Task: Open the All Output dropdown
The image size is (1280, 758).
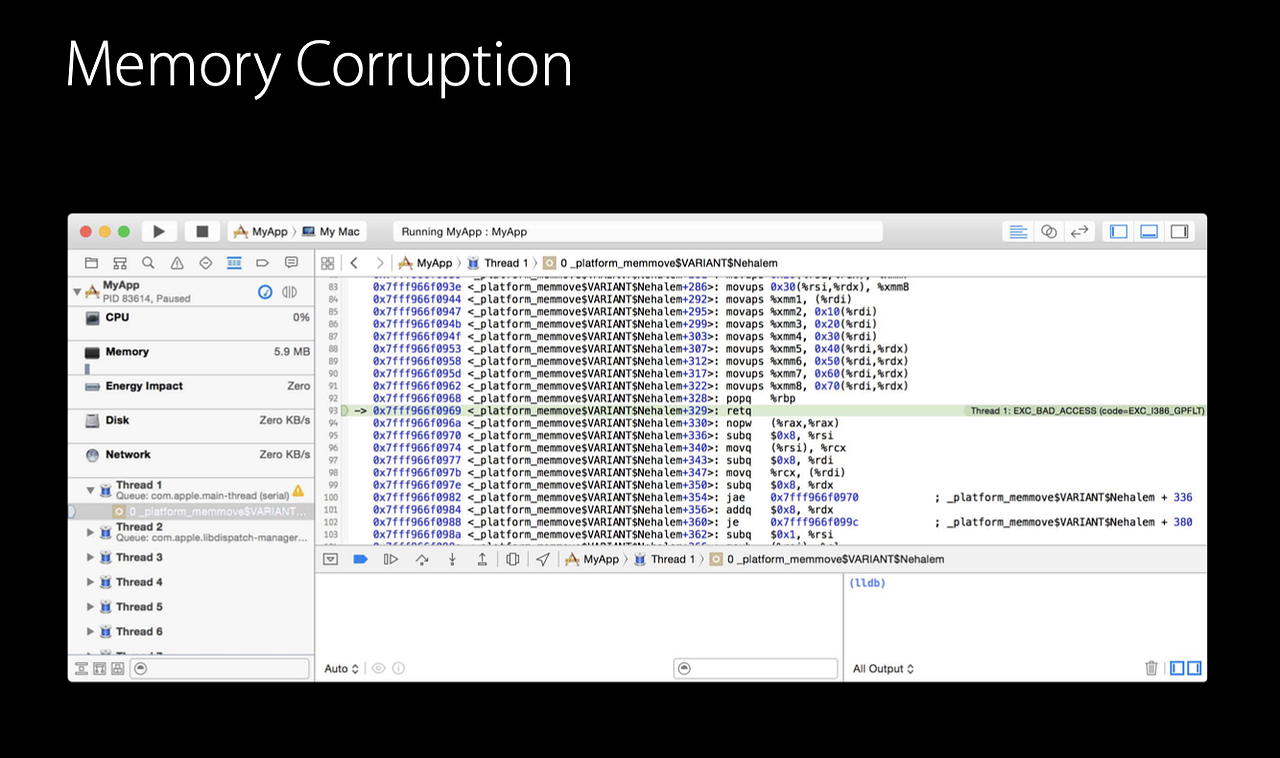Action: click(882, 668)
